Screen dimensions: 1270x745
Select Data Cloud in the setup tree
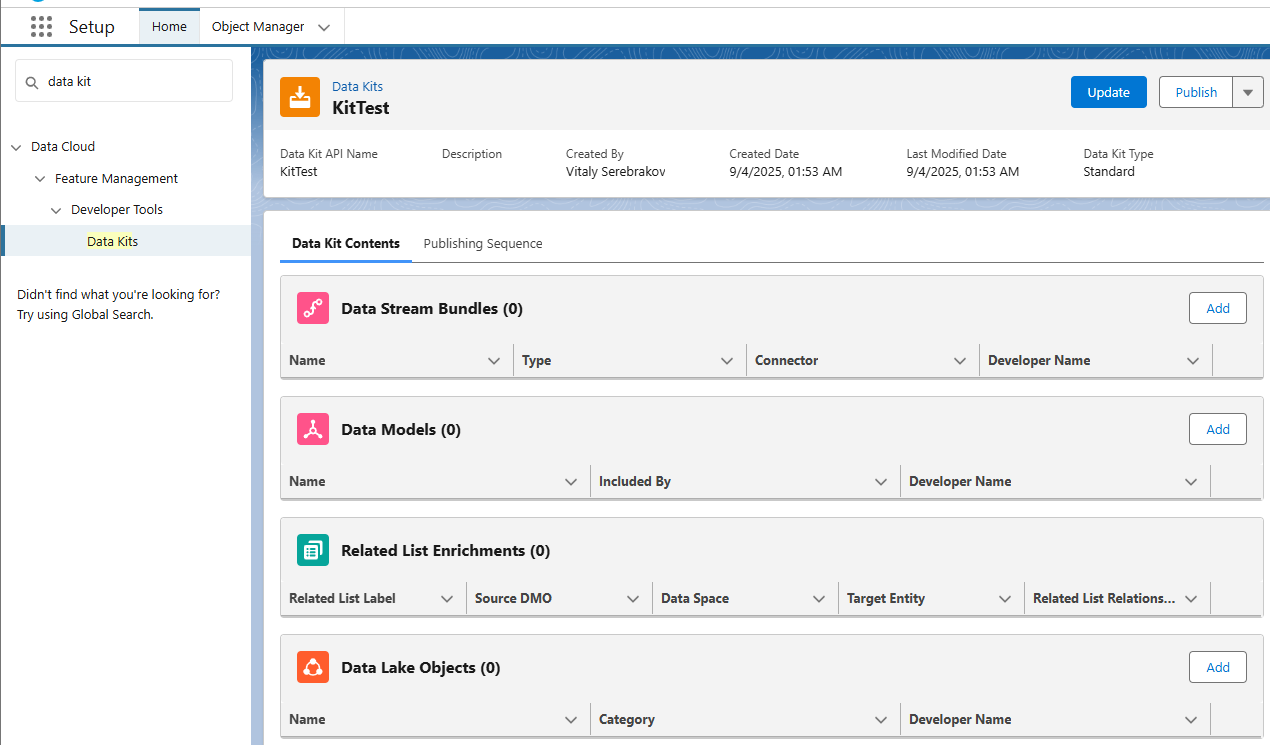click(x=63, y=146)
